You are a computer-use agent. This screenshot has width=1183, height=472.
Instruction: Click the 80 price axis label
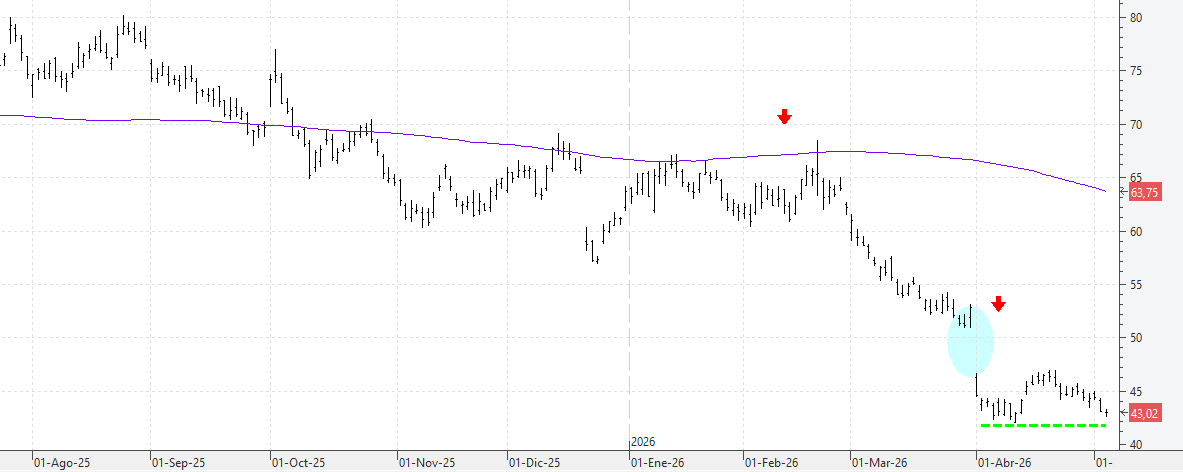click(1136, 17)
